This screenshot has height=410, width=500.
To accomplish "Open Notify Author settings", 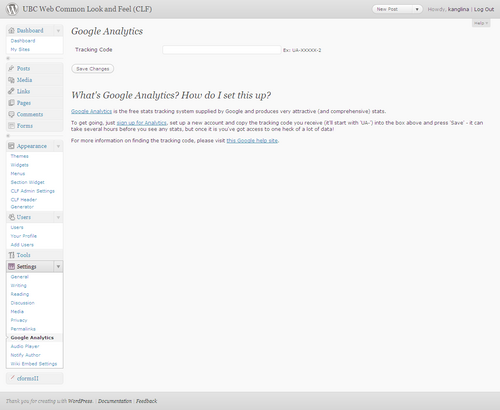I will click(x=25, y=355).
